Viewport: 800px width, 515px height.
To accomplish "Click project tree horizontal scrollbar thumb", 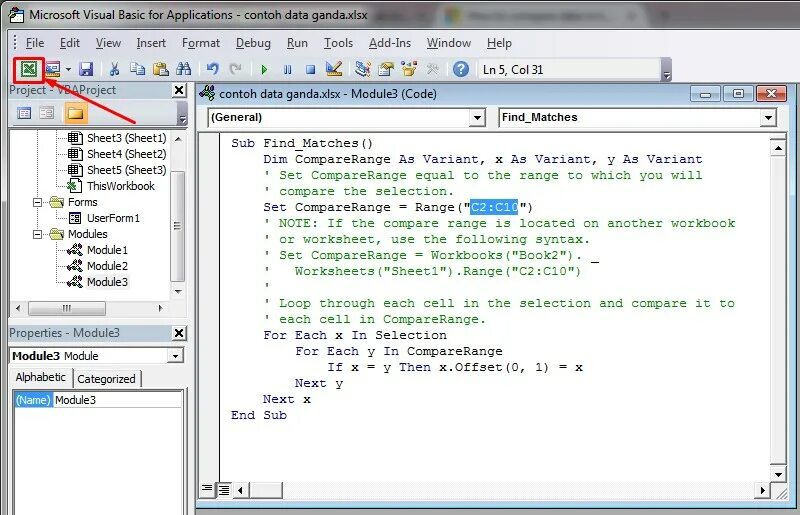I will click(x=67, y=308).
